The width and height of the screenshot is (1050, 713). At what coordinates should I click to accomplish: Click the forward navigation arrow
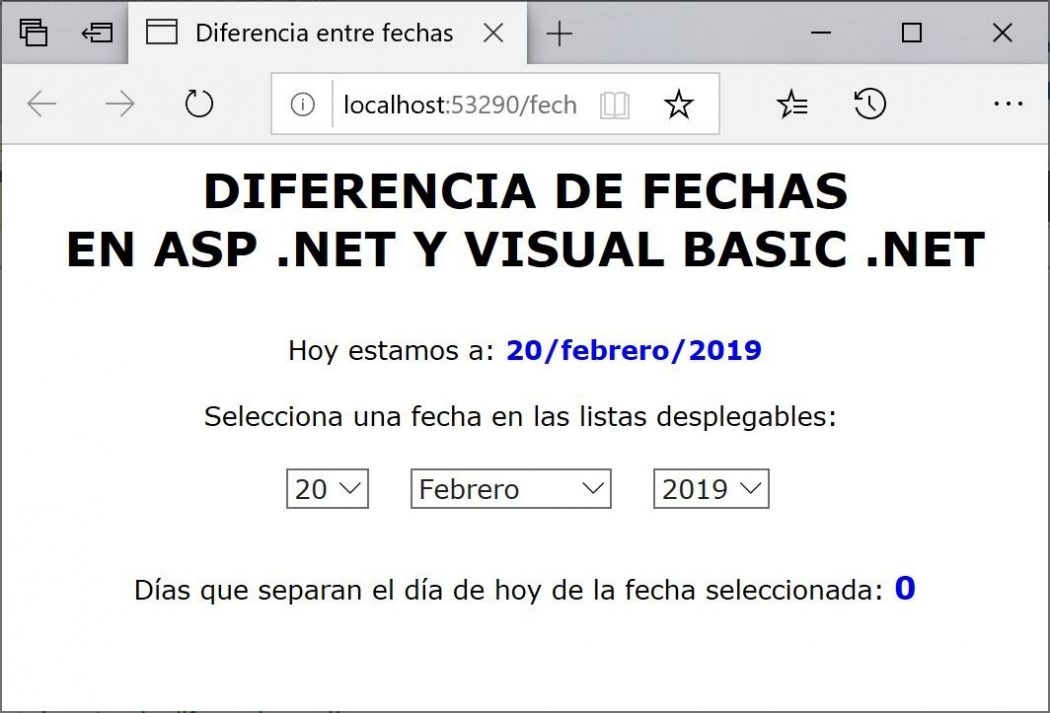[119, 103]
